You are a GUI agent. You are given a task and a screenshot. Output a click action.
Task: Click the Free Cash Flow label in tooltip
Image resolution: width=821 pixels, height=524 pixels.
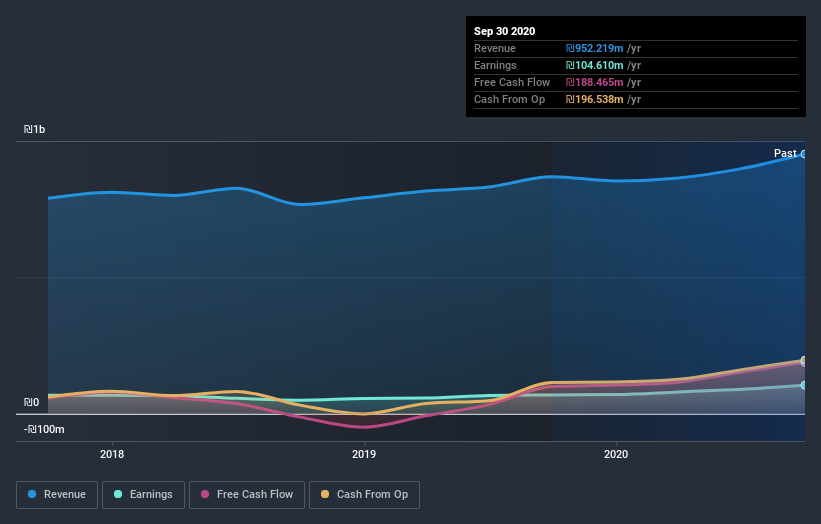[x=512, y=82]
